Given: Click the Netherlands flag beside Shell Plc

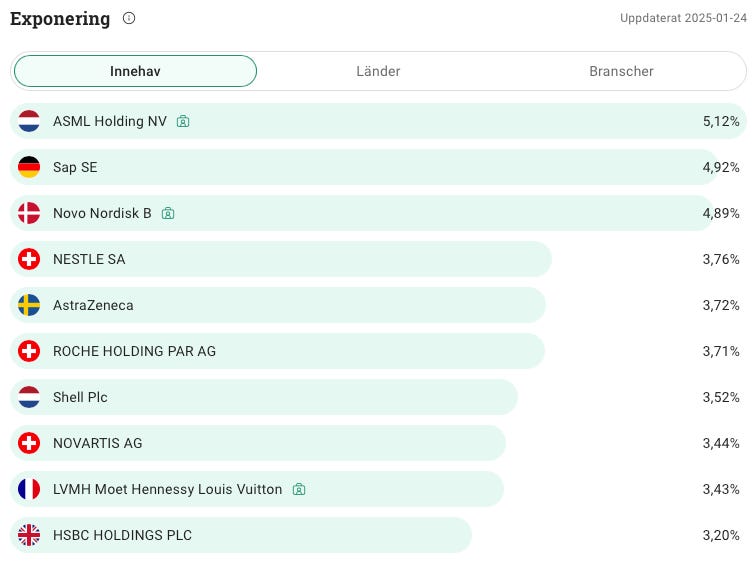Looking at the screenshot, I should [29, 397].
